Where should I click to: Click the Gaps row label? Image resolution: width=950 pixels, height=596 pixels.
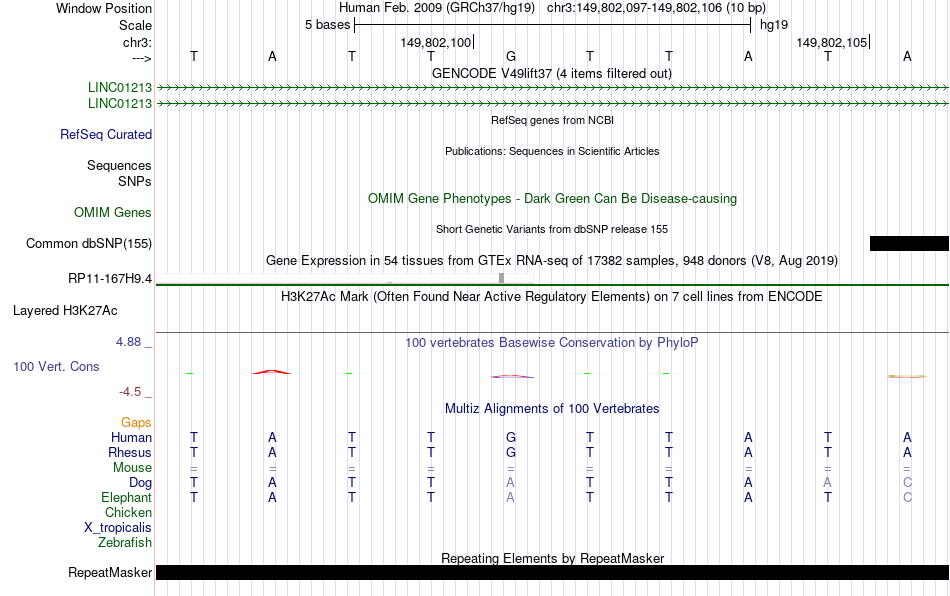tap(136, 422)
